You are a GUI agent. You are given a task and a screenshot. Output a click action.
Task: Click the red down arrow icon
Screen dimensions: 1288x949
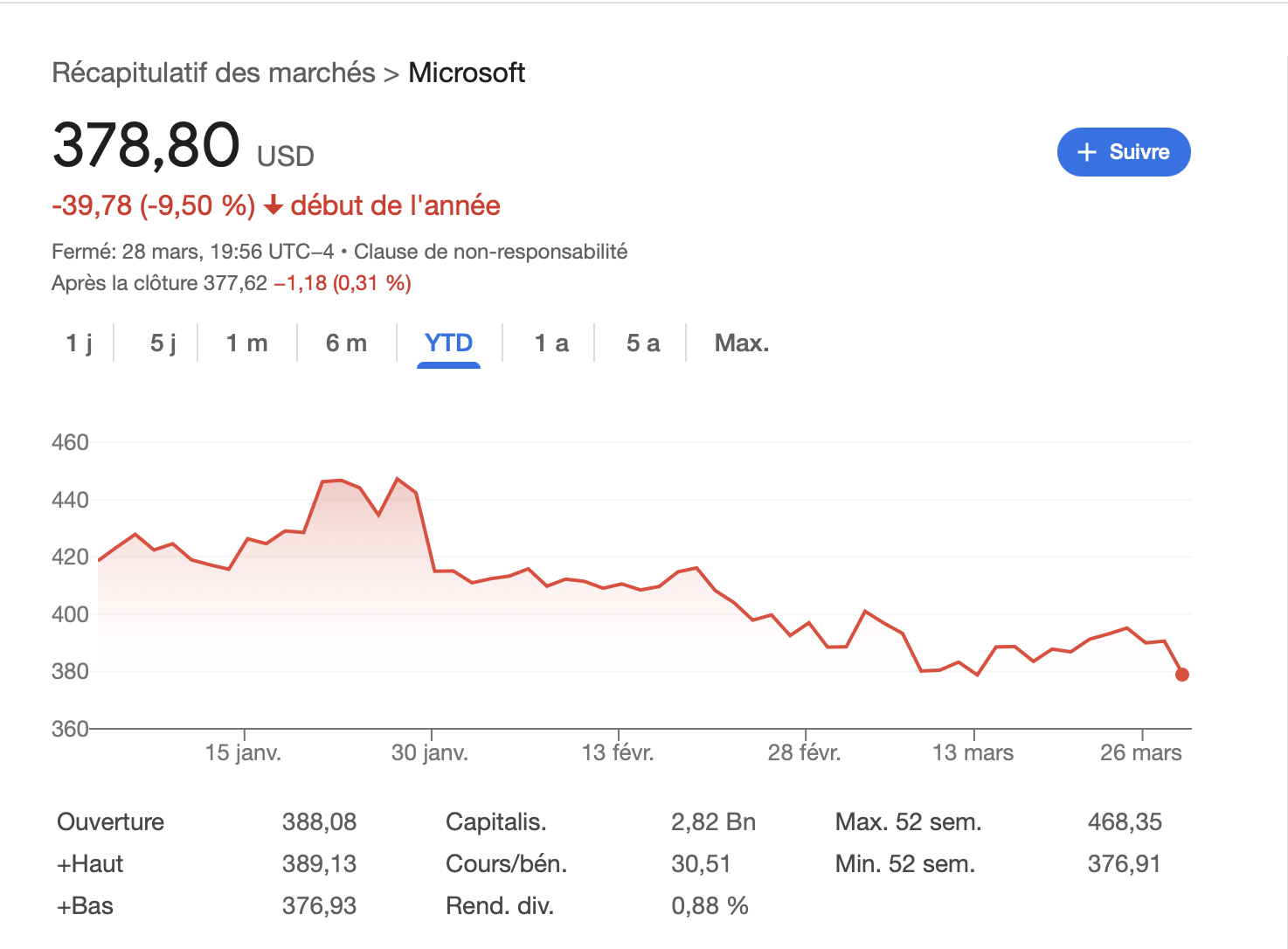tap(273, 206)
